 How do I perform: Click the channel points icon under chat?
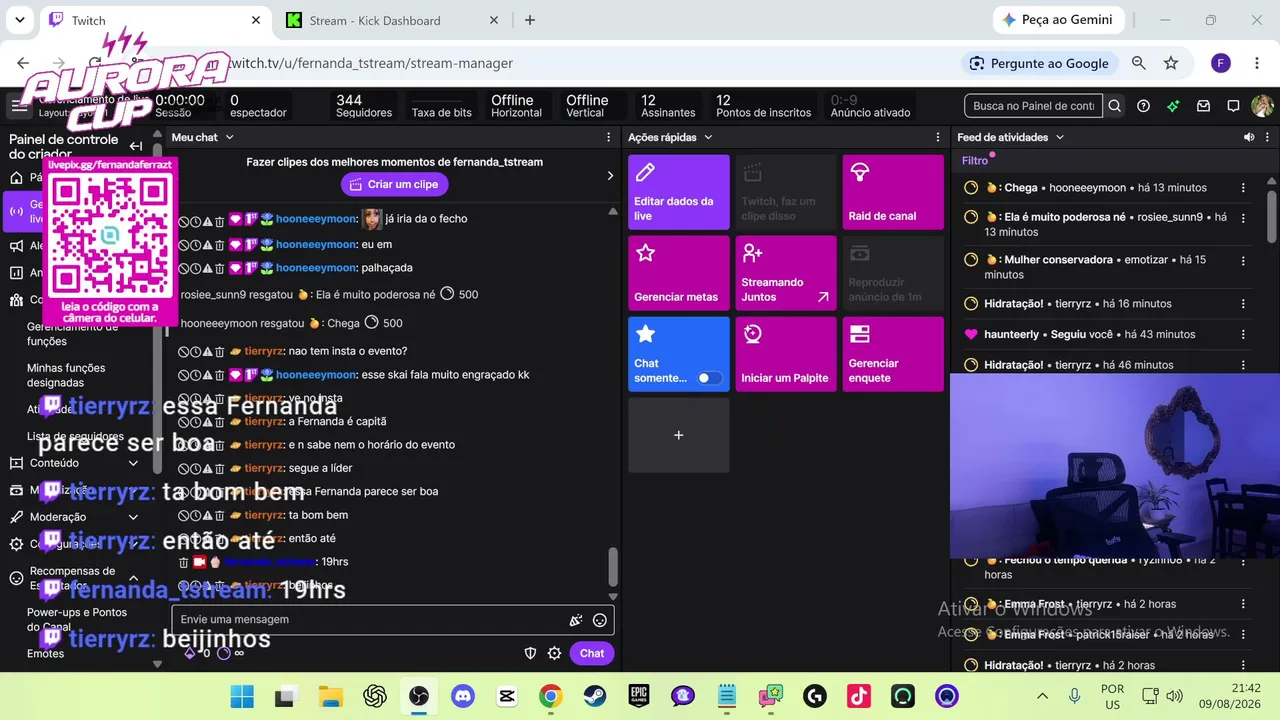coord(224,653)
